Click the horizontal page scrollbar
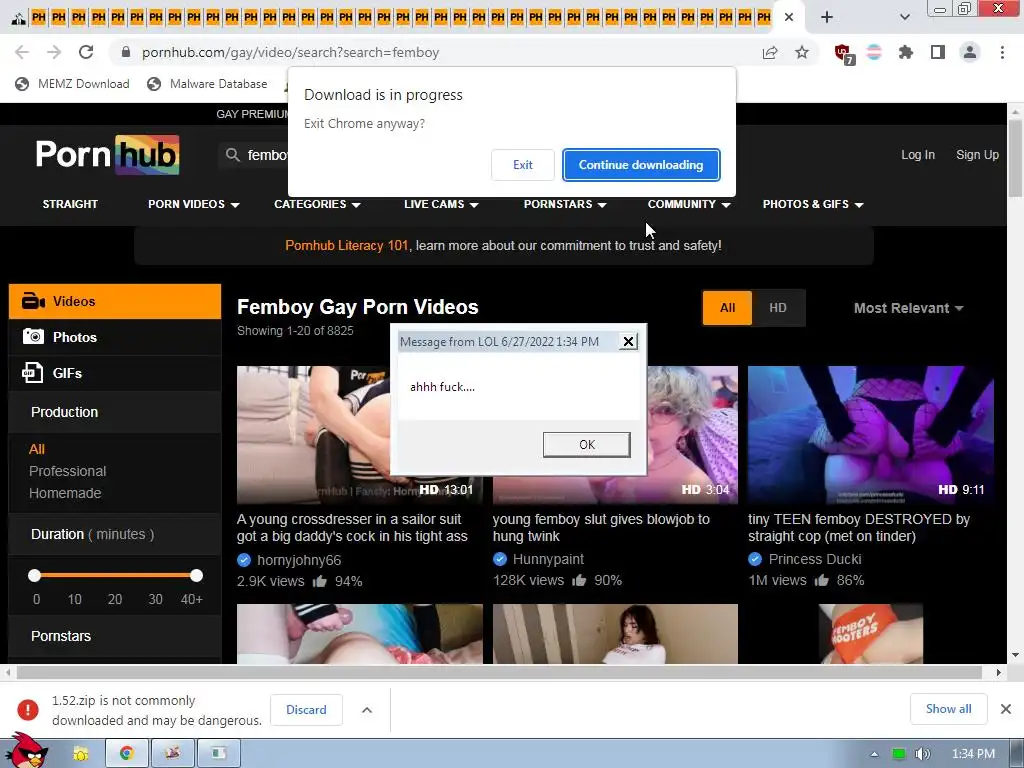This screenshot has width=1024, height=768. [x=499, y=673]
